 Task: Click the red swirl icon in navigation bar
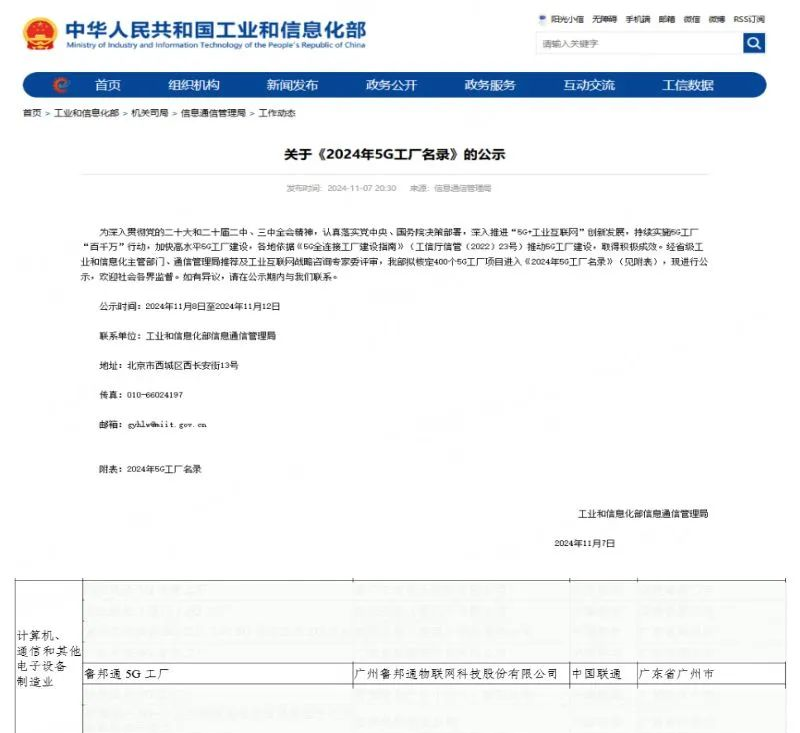[62, 85]
